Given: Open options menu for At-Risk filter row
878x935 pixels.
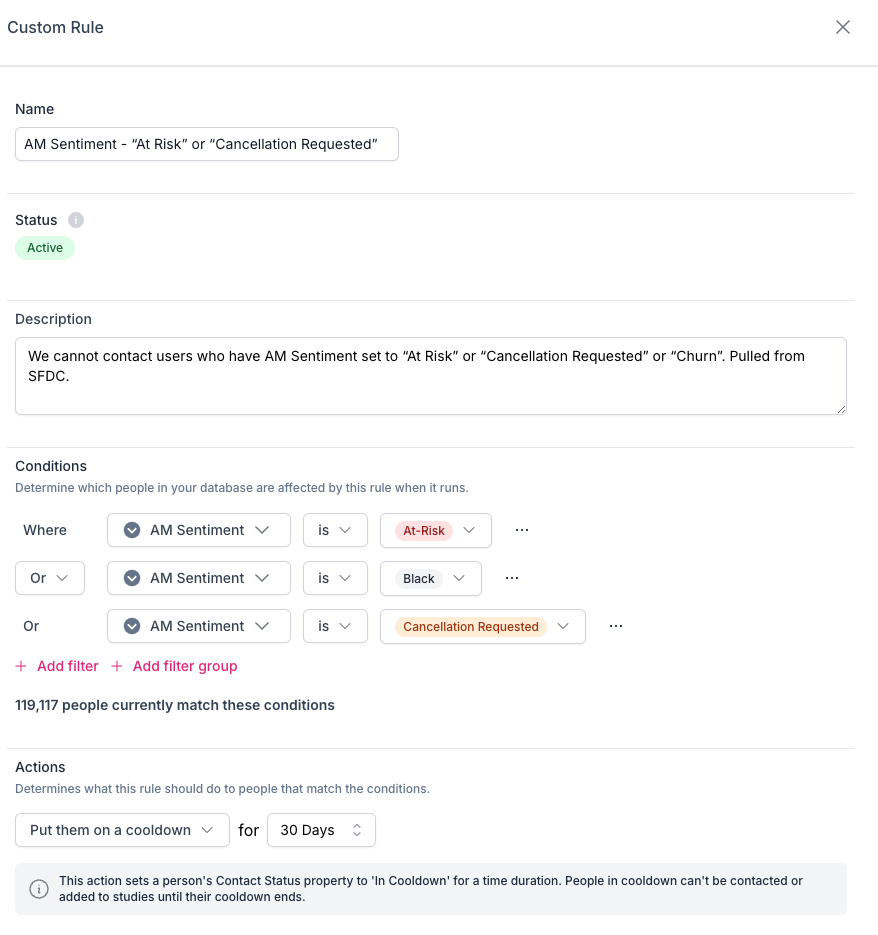Looking at the screenshot, I should click(x=521, y=530).
